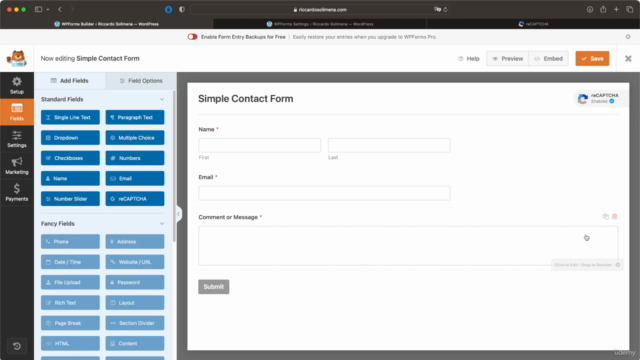Click the form's Submit button

[x=213, y=287]
